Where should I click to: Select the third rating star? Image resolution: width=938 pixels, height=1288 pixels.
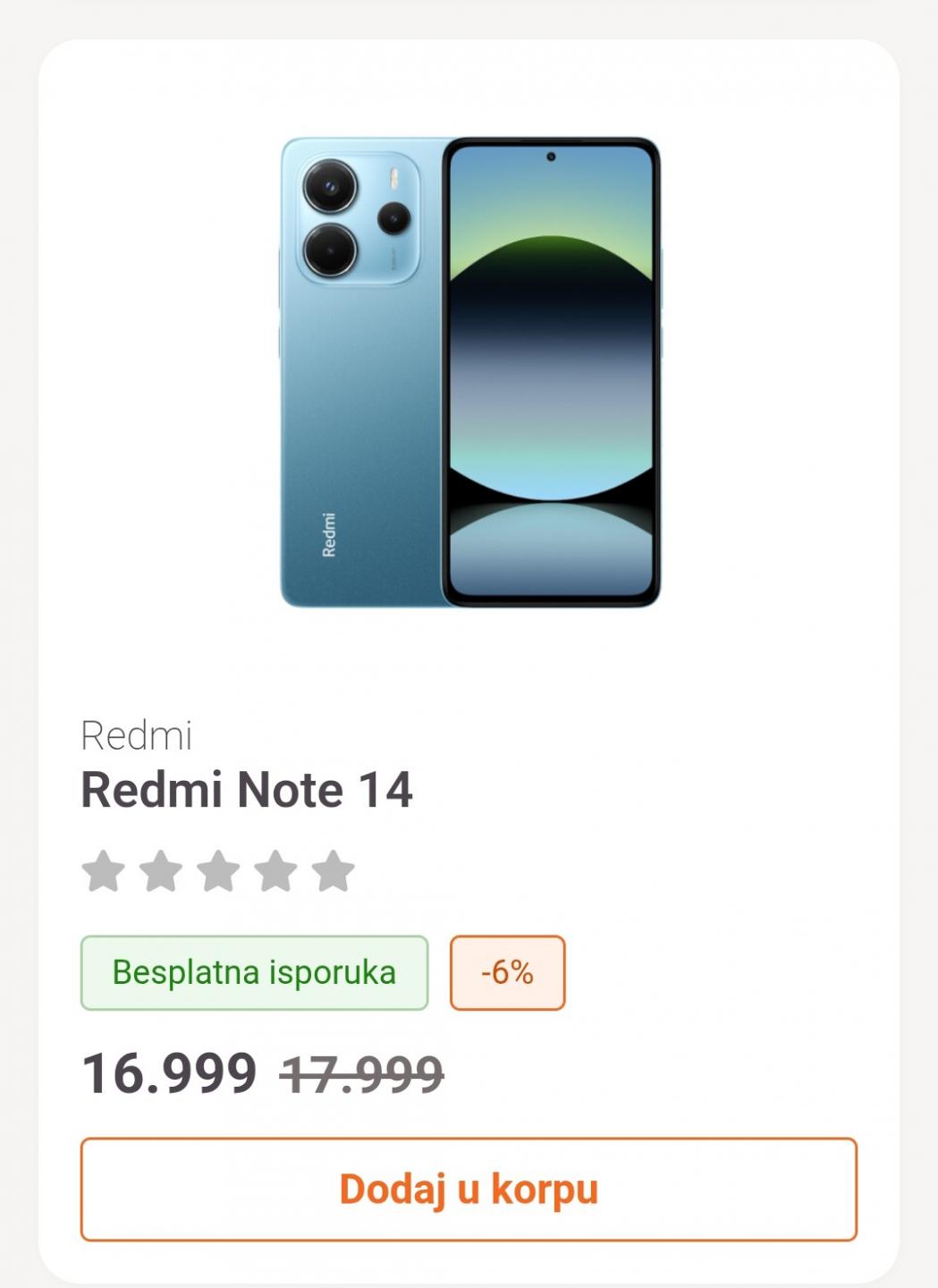[x=218, y=871]
